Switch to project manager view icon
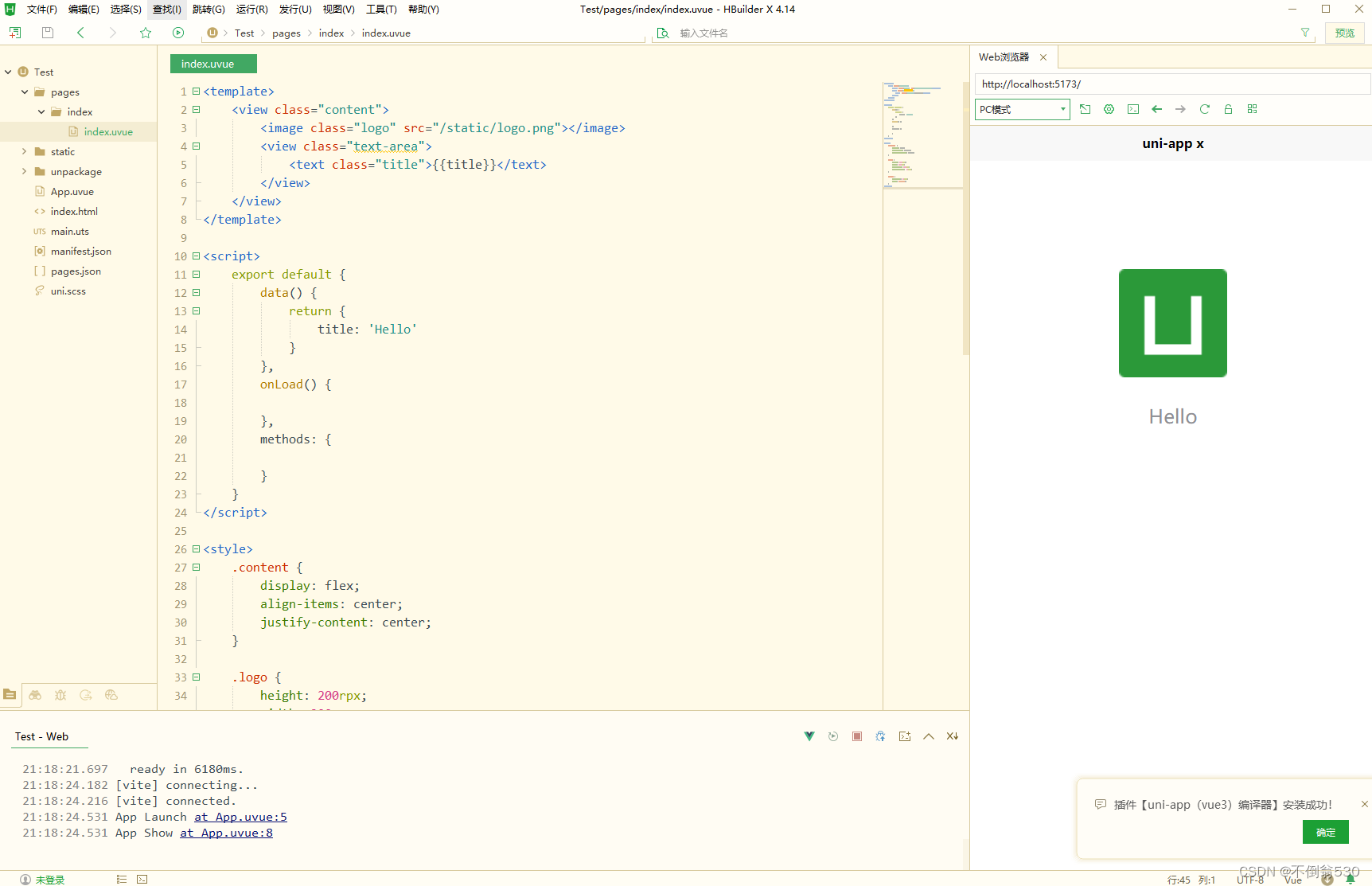This screenshot has width=1372, height=886. pos(10,694)
